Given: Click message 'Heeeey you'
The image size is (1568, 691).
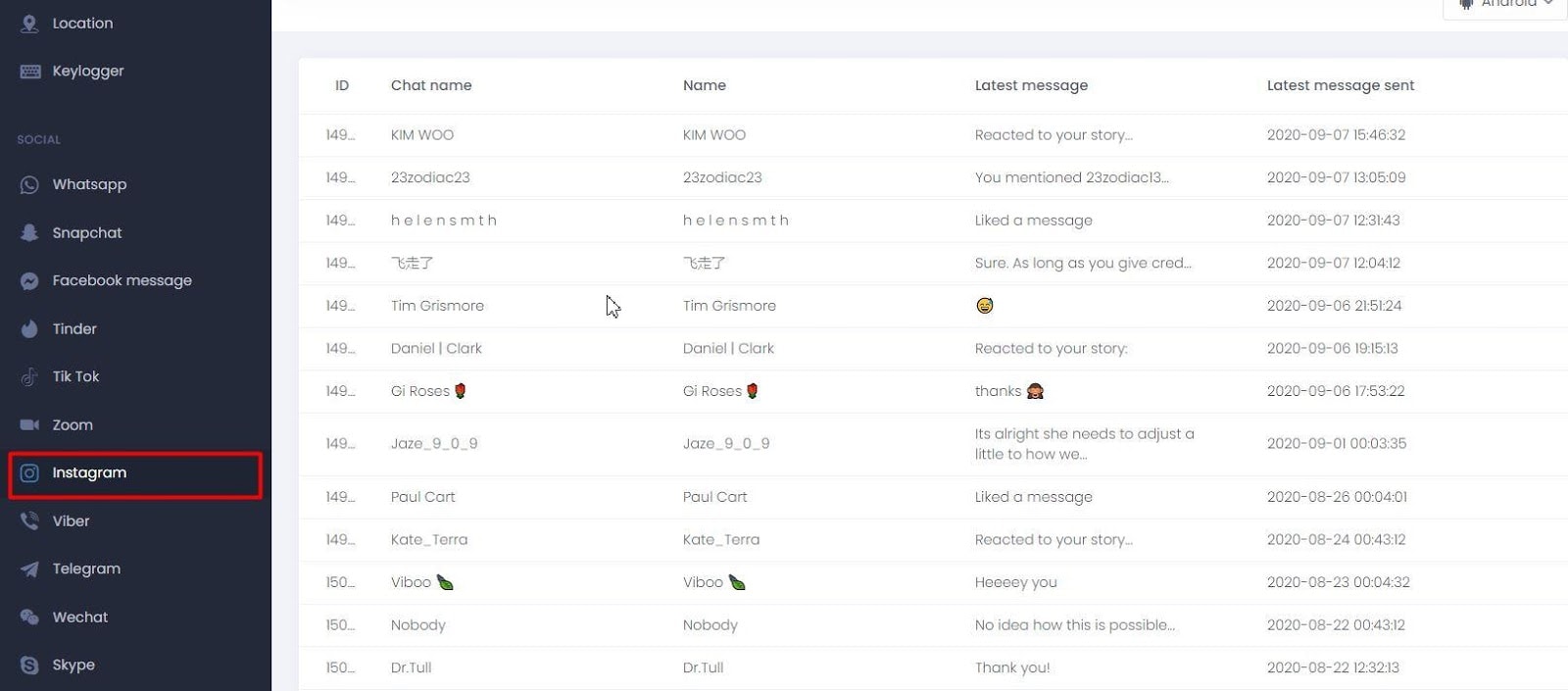Looking at the screenshot, I should pos(1016,582).
